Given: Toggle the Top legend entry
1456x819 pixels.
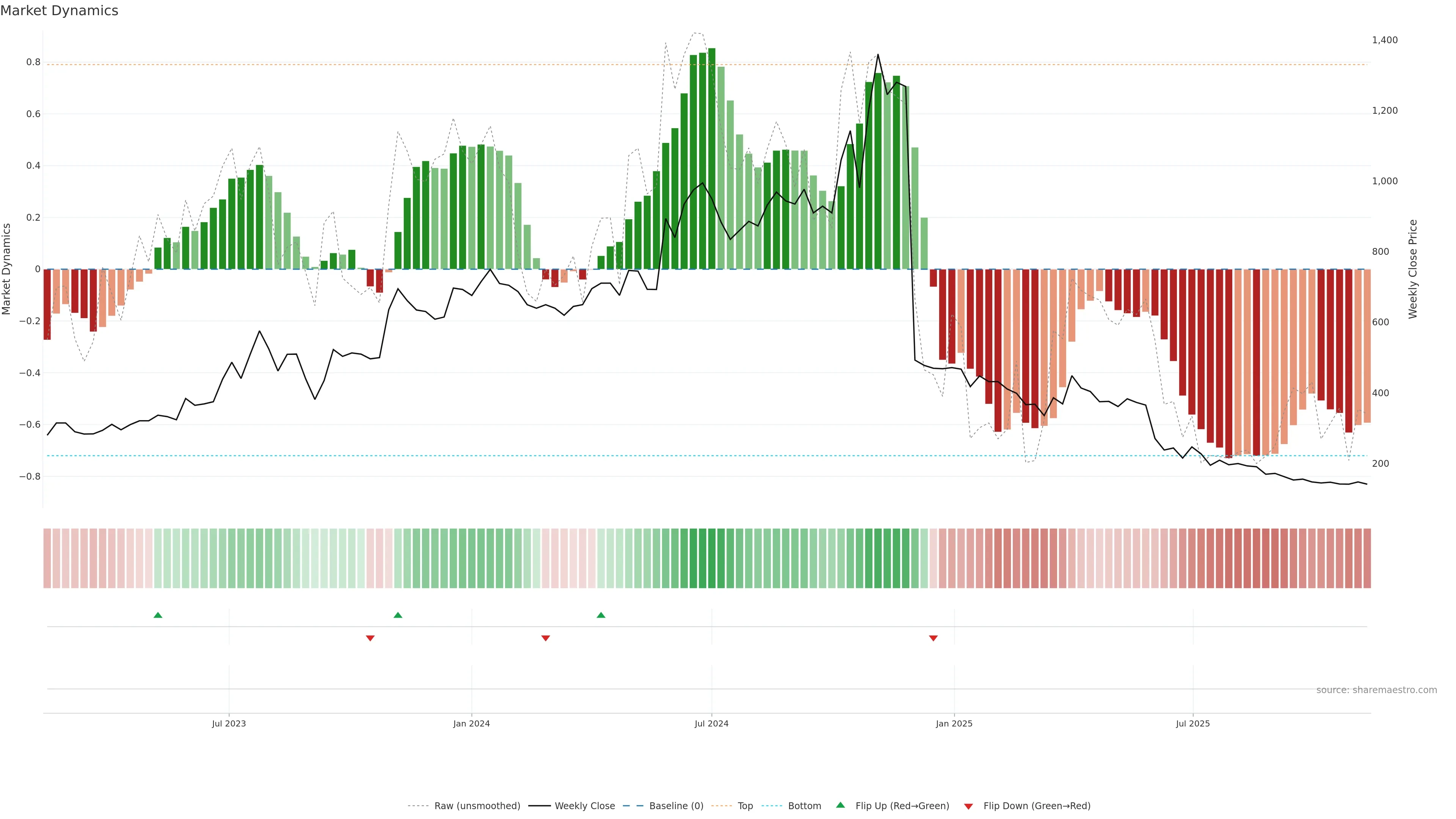Looking at the screenshot, I should click(x=745, y=806).
